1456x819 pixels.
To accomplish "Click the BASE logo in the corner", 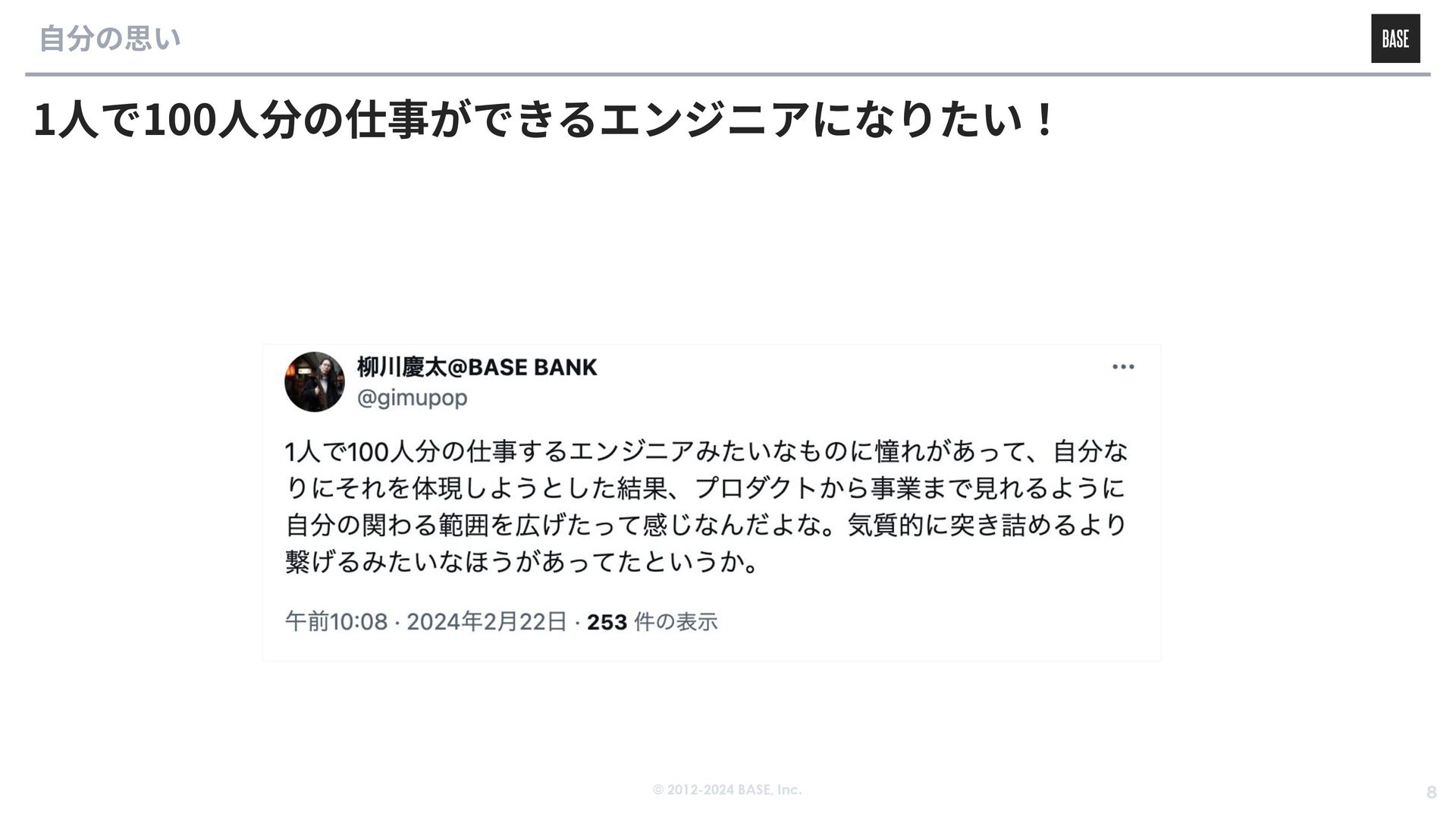I will [1395, 39].
